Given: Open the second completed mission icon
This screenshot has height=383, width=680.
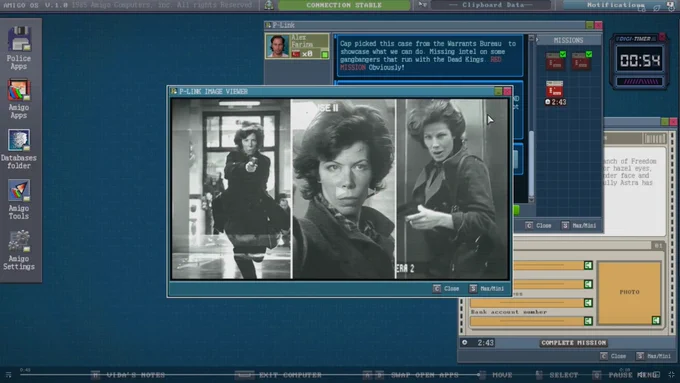Looking at the screenshot, I should click(581, 61).
